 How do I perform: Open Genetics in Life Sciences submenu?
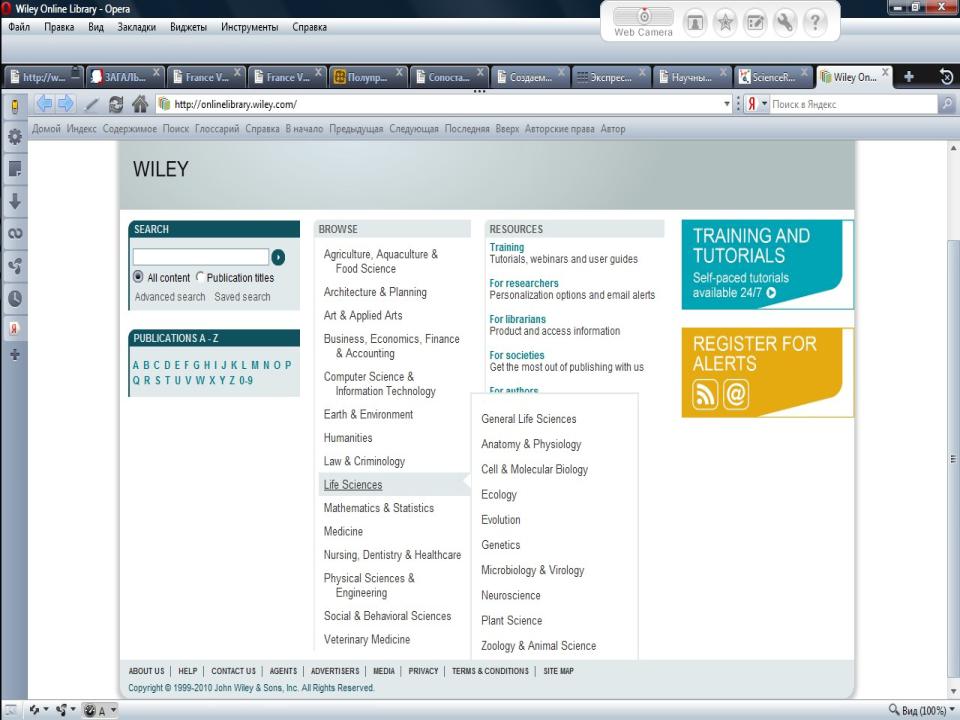501,545
